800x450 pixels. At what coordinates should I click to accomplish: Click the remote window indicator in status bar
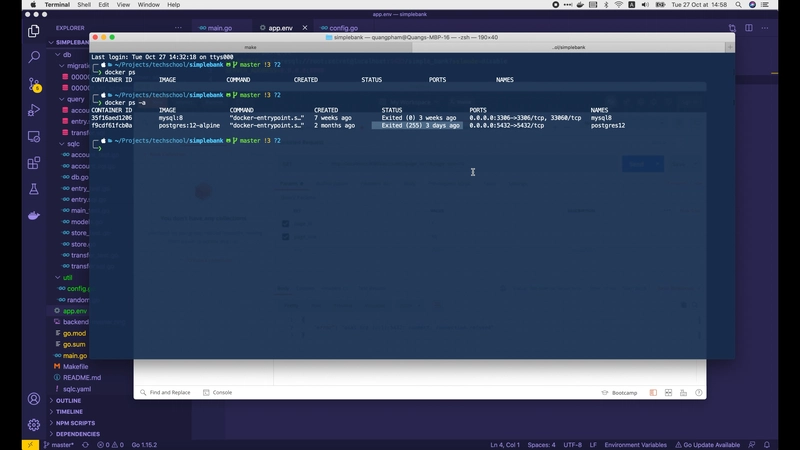[x=30, y=445]
